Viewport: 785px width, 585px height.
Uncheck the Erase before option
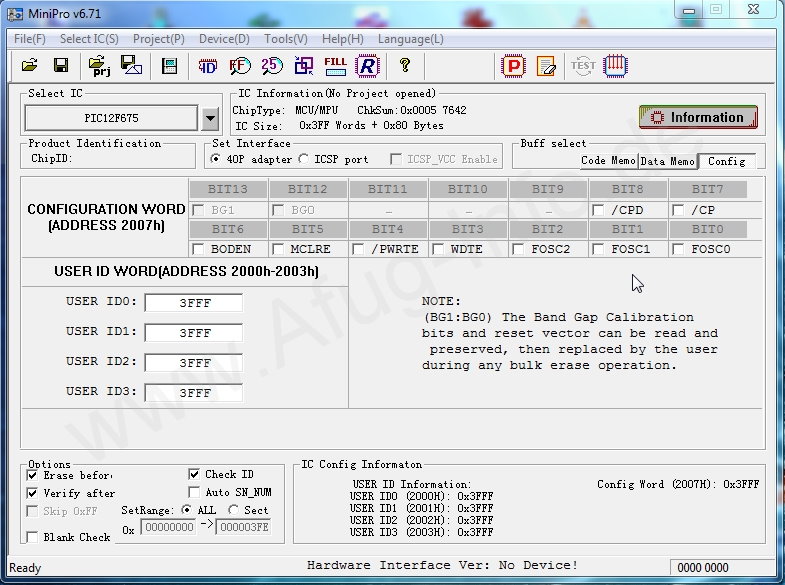[32, 475]
